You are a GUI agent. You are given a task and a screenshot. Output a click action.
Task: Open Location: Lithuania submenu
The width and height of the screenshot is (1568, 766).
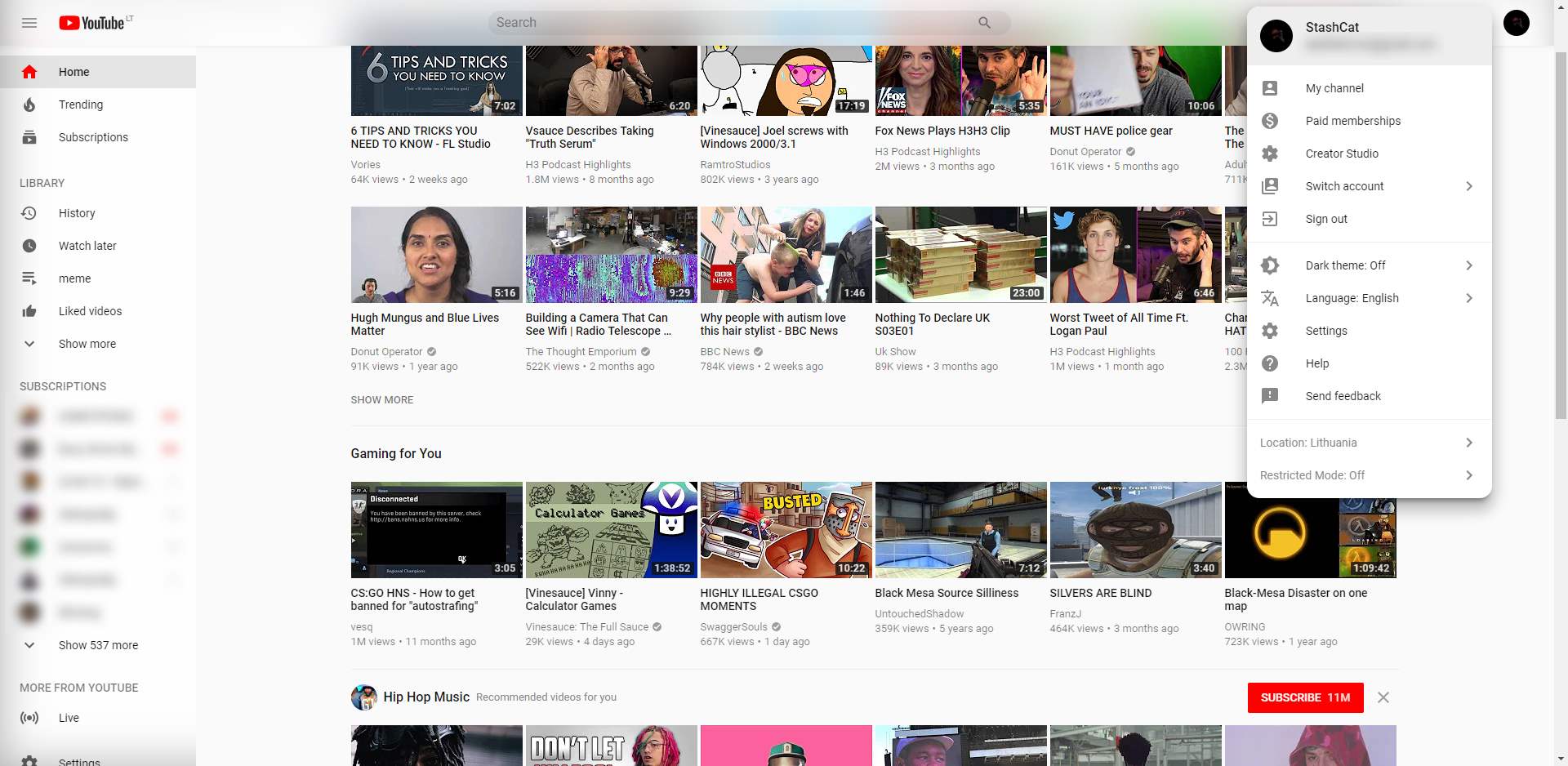[x=1370, y=443]
